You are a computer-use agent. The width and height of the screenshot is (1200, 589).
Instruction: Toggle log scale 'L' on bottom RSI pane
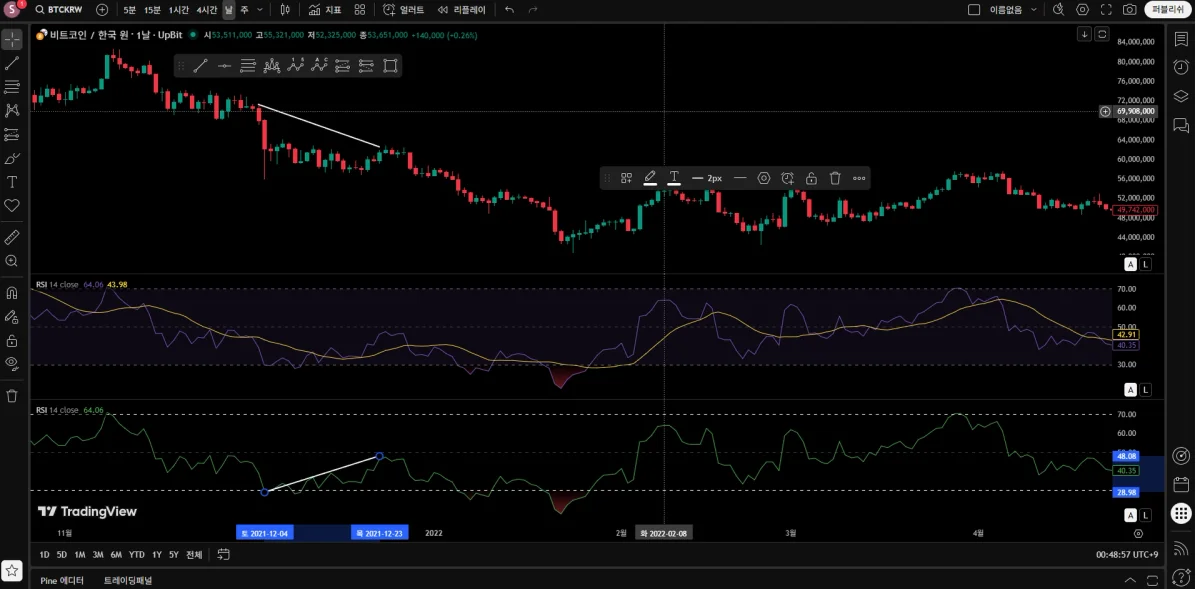point(1145,516)
